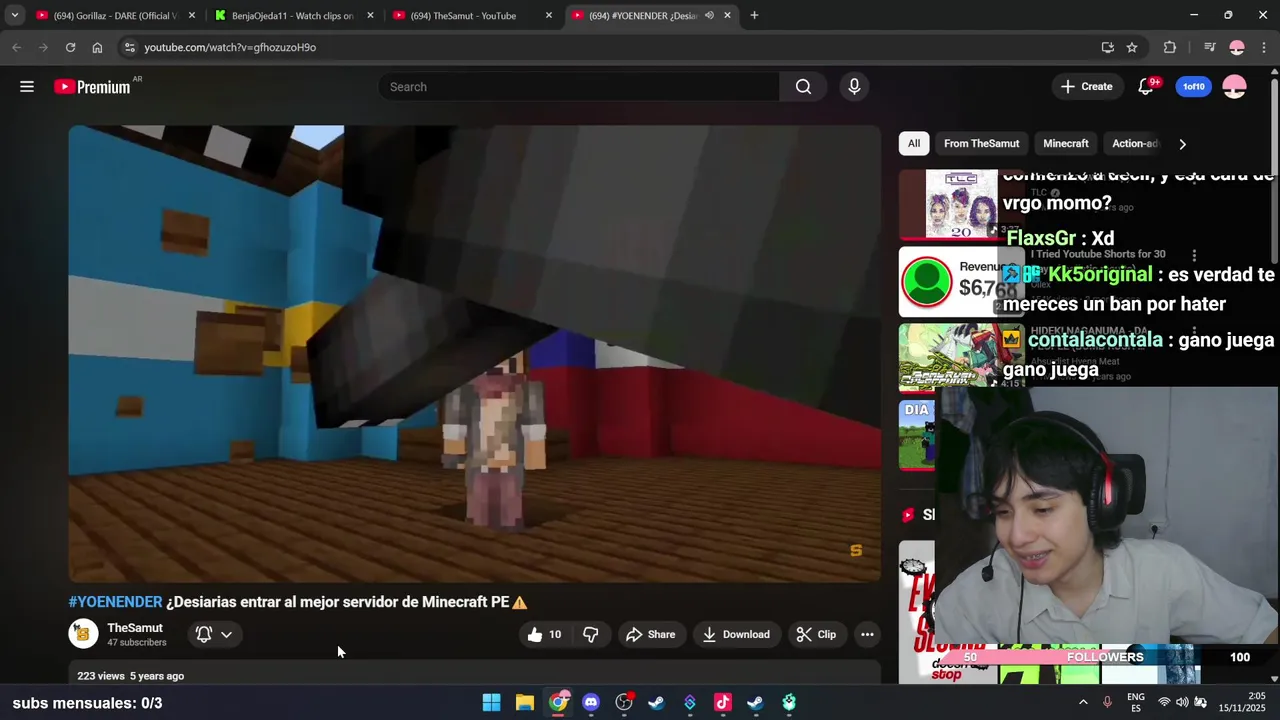Open options for 'I Tried Youtube Shorts' video
The height and width of the screenshot is (720, 1280).
1194,256
